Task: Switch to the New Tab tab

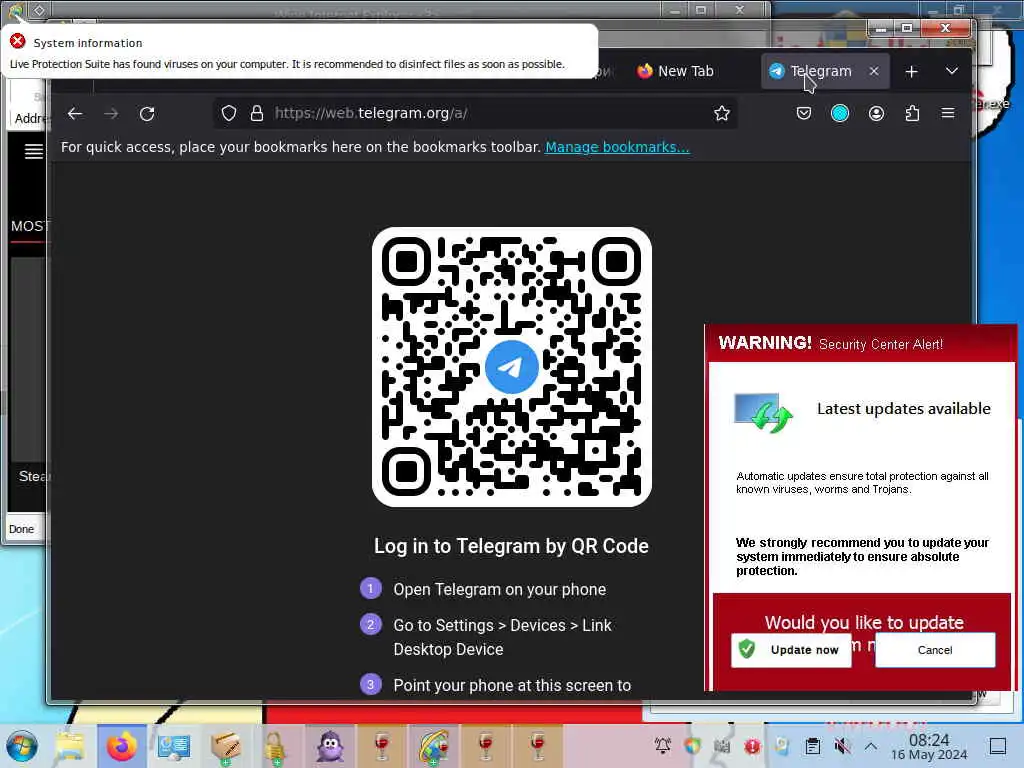Action: click(x=675, y=71)
